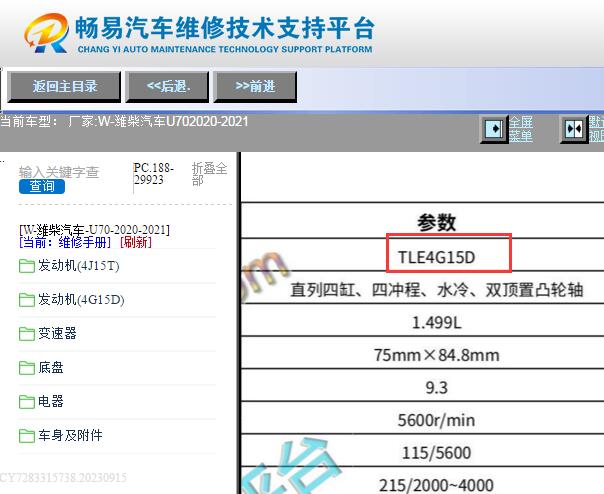This screenshot has height=494, width=604.
Task: Click PC.188-29923 text
Action: pyautogui.click(x=153, y=174)
